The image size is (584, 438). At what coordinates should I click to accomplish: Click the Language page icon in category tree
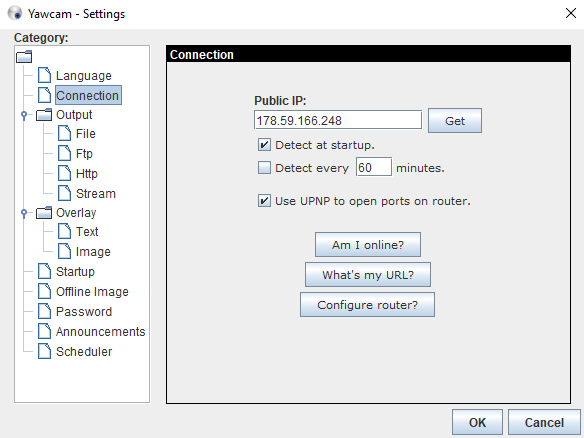click(44, 75)
